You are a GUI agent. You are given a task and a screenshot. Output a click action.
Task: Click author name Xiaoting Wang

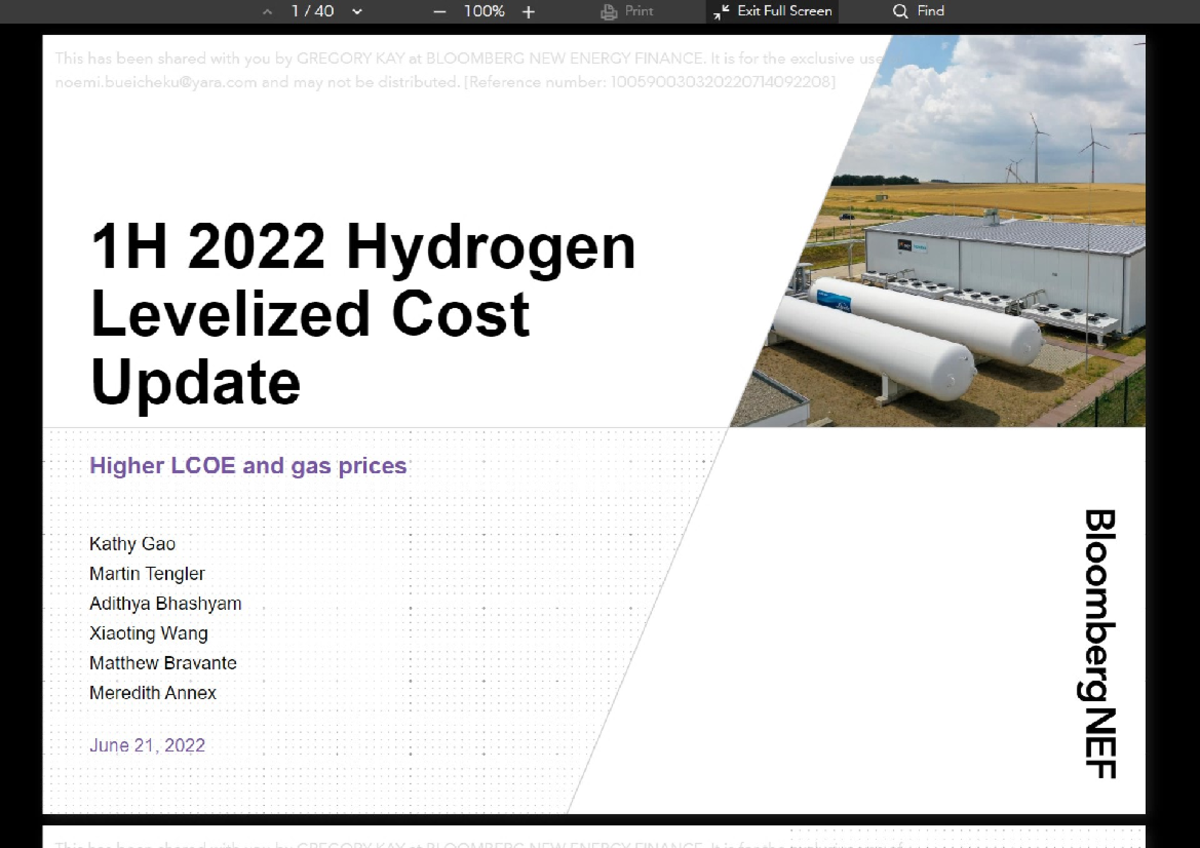click(149, 633)
